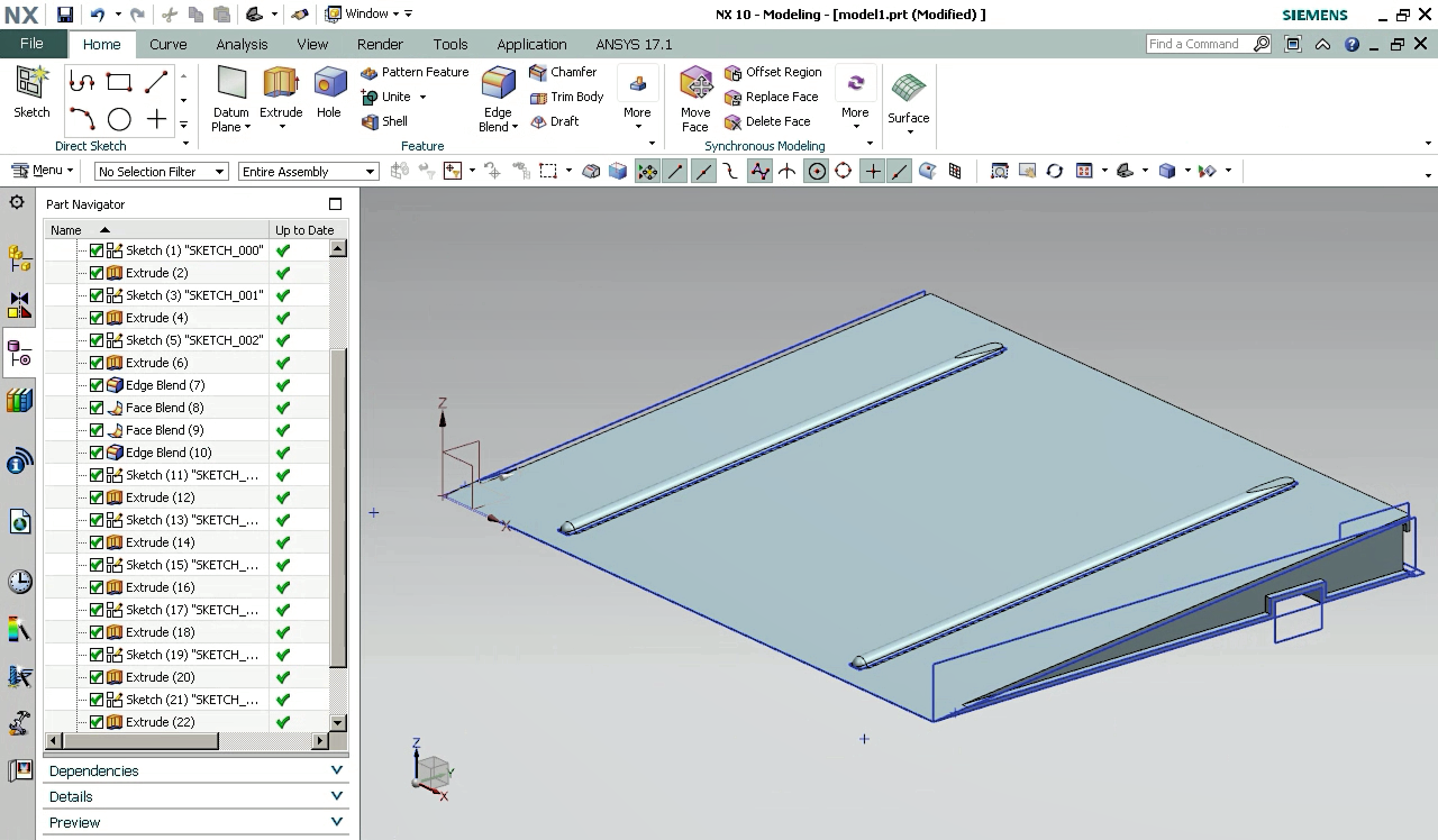This screenshot has height=840, width=1438.
Task: Select the Delete Face command
Action: (x=767, y=121)
